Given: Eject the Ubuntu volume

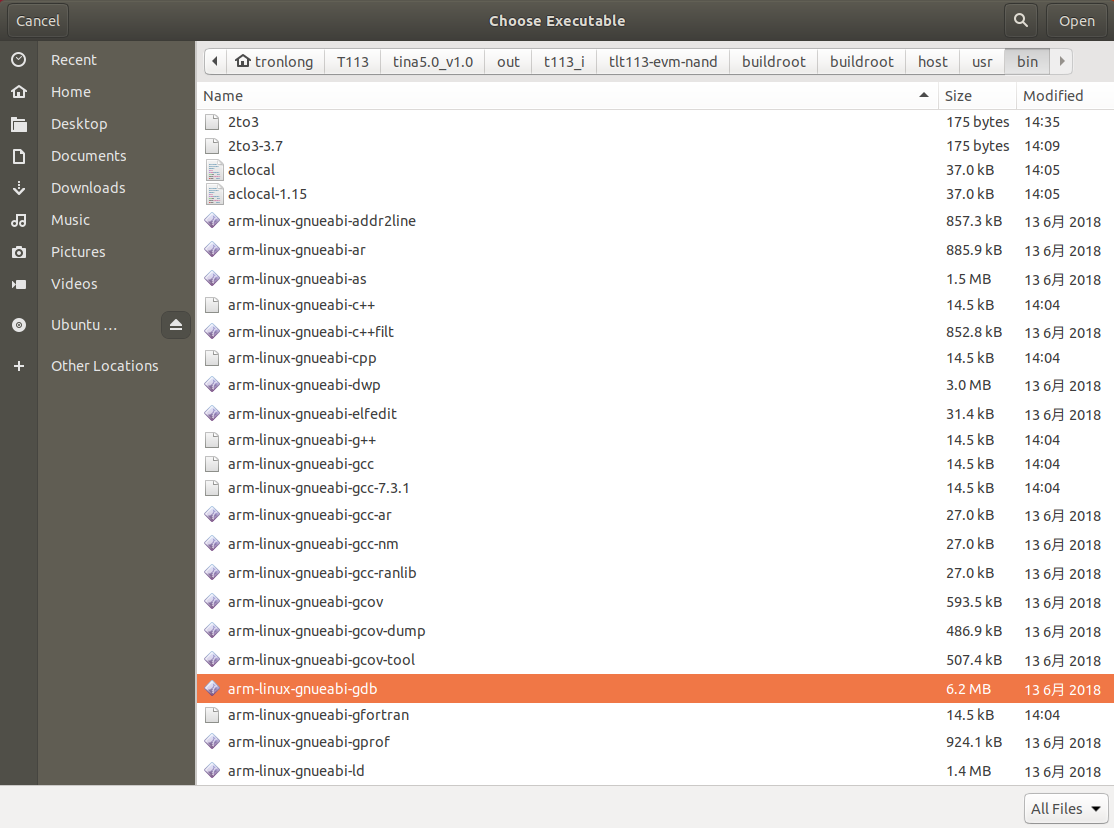Looking at the screenshot, I should click(x=176, y=325).
